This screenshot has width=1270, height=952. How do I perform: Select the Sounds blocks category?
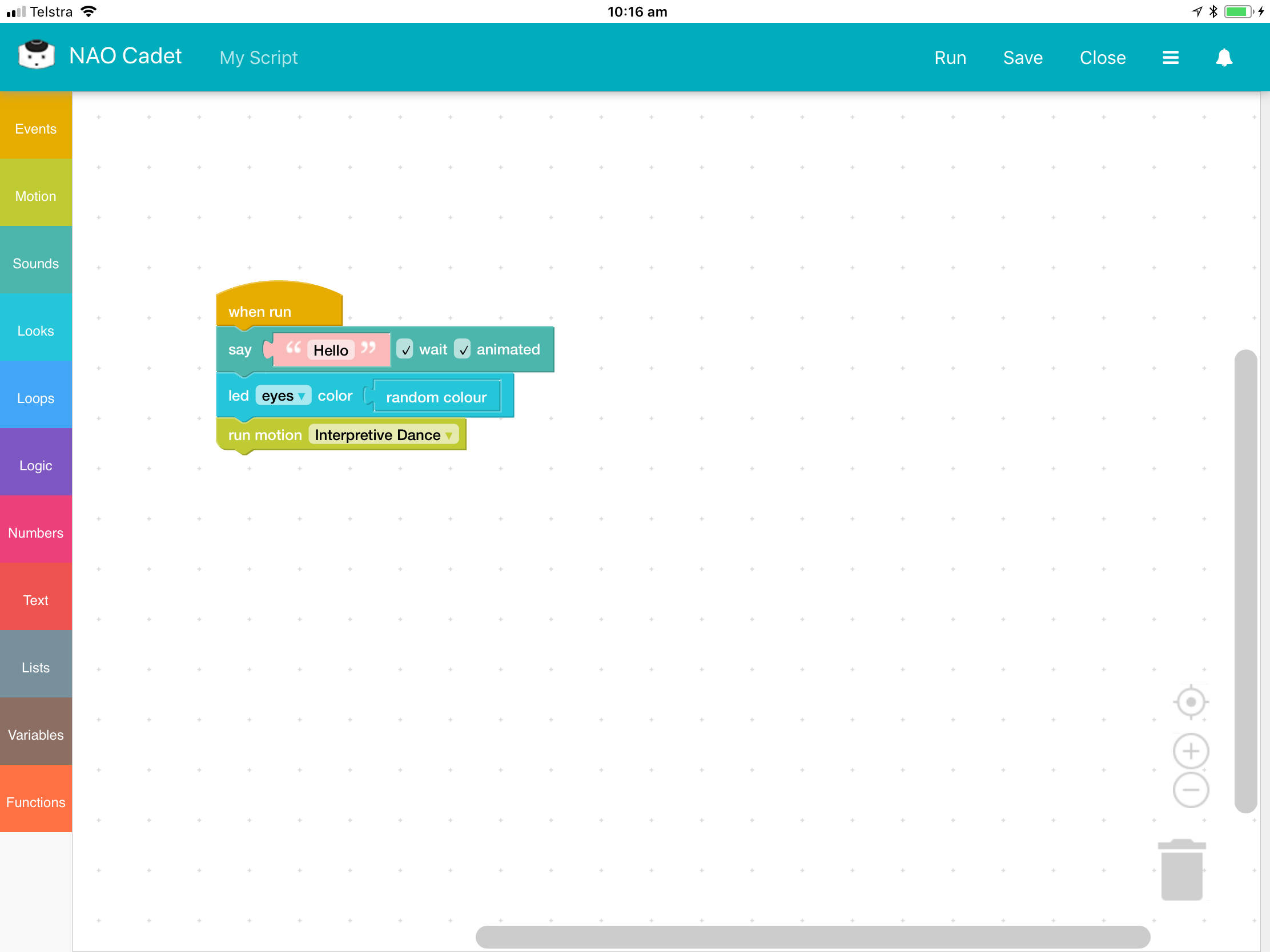tap(35, 263)
